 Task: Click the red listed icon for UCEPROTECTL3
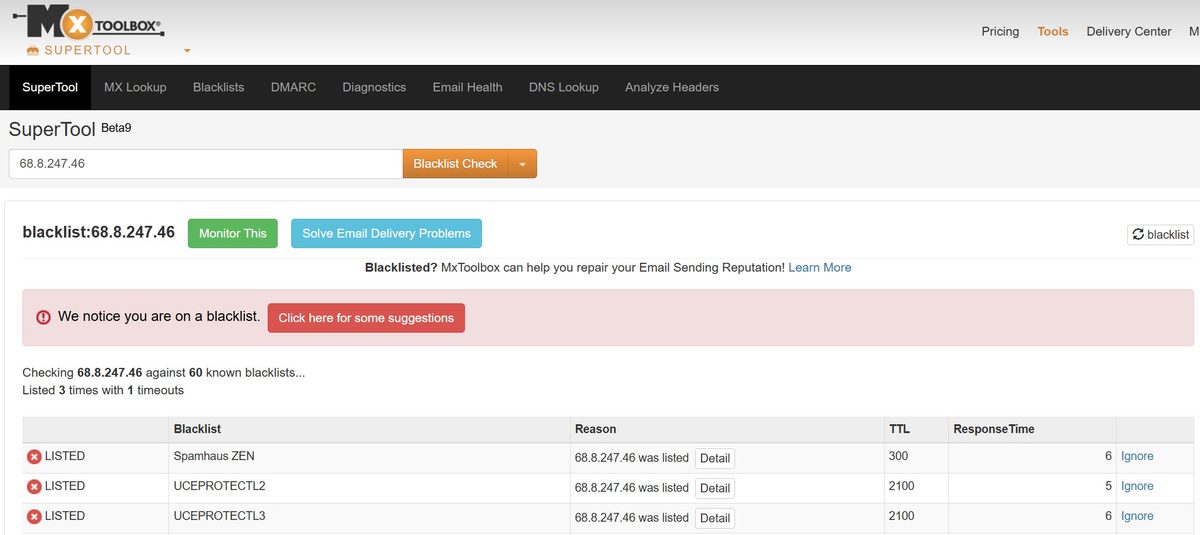(34, 517)
